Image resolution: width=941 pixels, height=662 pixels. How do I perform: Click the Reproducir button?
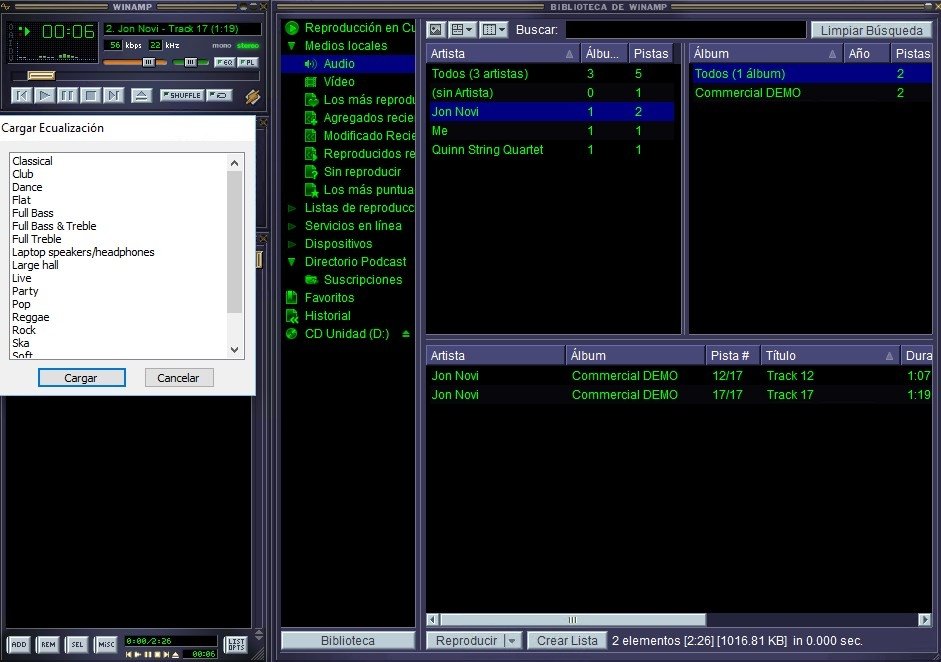[466, 641]
